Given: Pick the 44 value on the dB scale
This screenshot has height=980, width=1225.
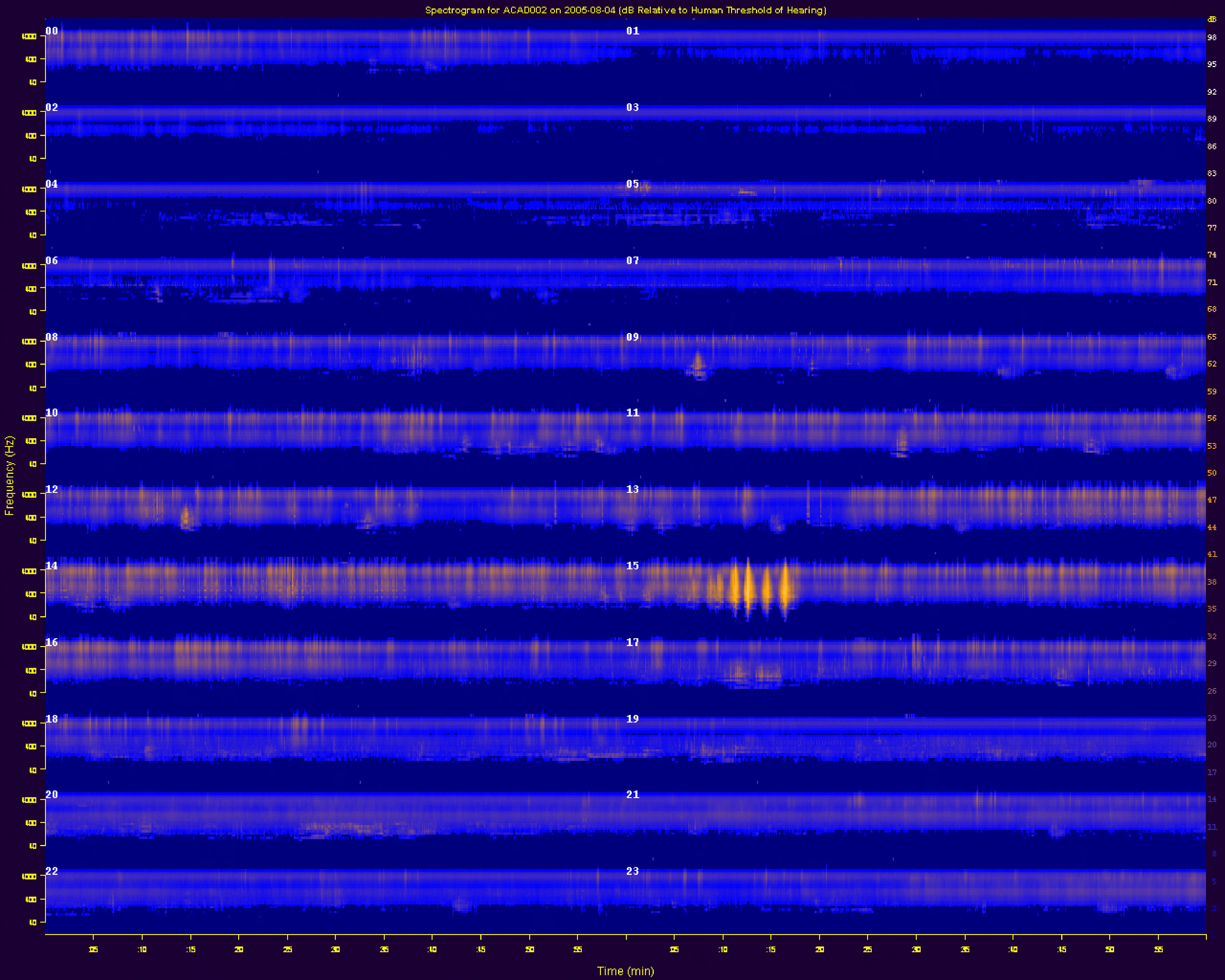Looking at the screenshot, I should 1212,527.
